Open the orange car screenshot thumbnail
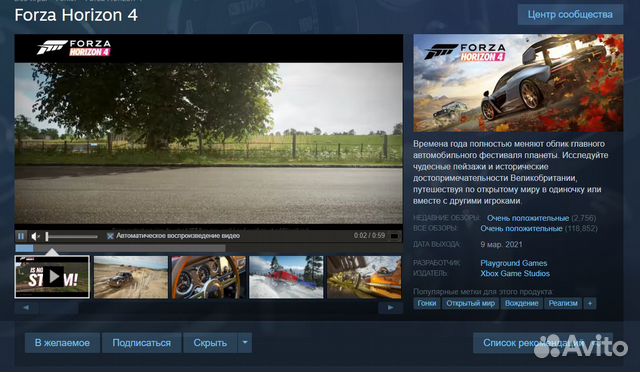640x372 pixels. click(x=364, y=277)
